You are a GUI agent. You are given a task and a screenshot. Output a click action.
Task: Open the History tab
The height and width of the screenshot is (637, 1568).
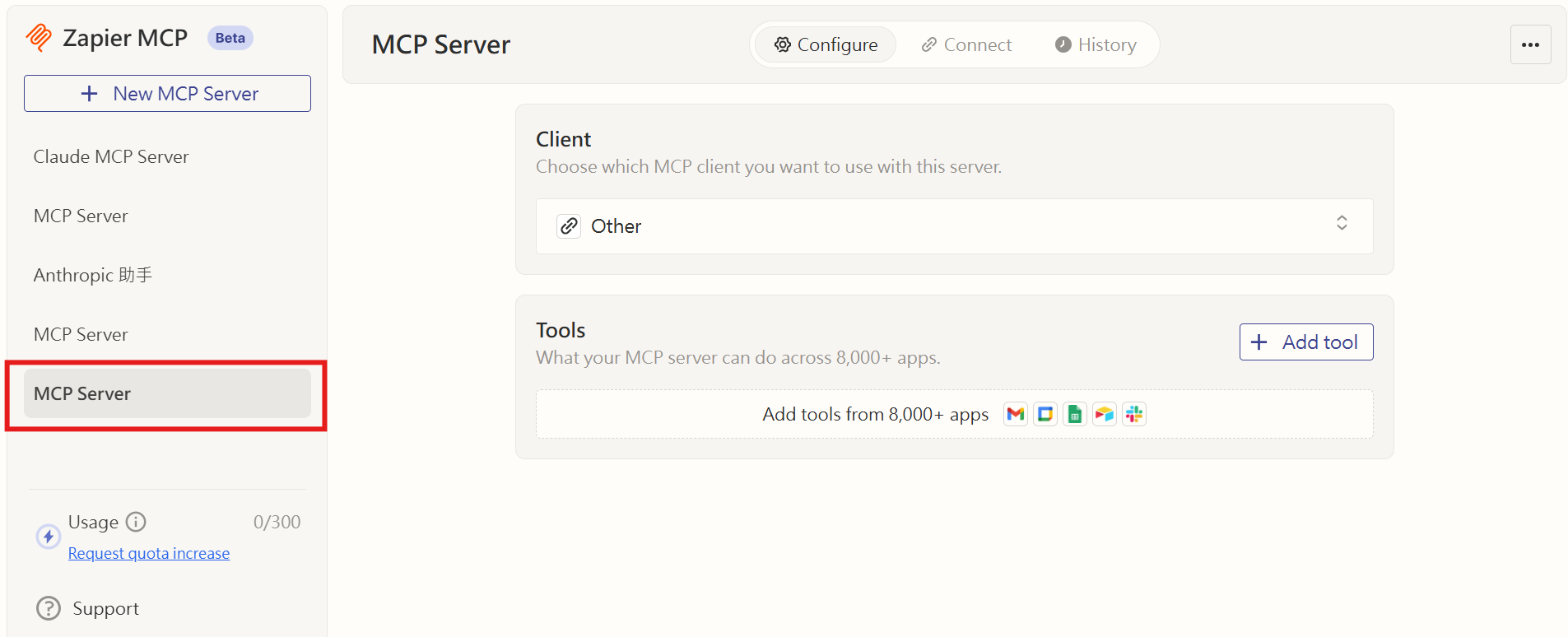point(1096,44)
